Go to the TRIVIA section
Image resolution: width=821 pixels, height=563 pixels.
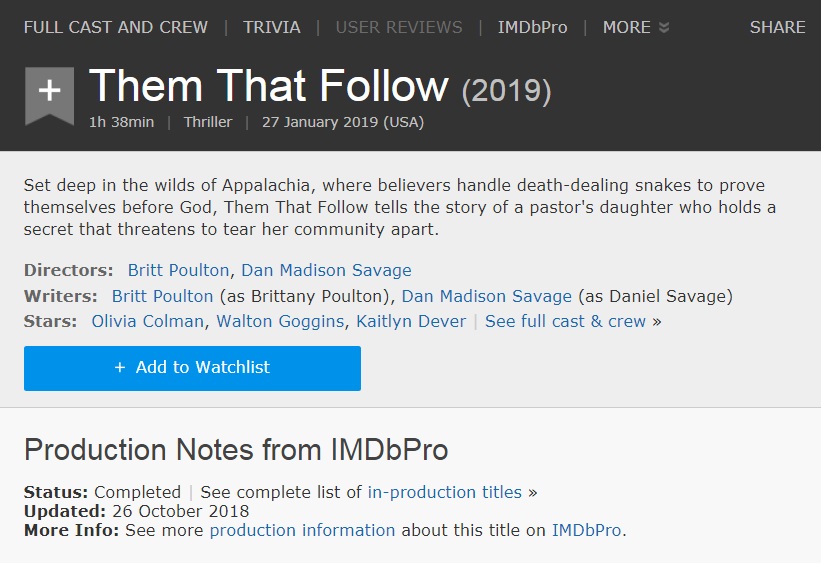[271, 27]
